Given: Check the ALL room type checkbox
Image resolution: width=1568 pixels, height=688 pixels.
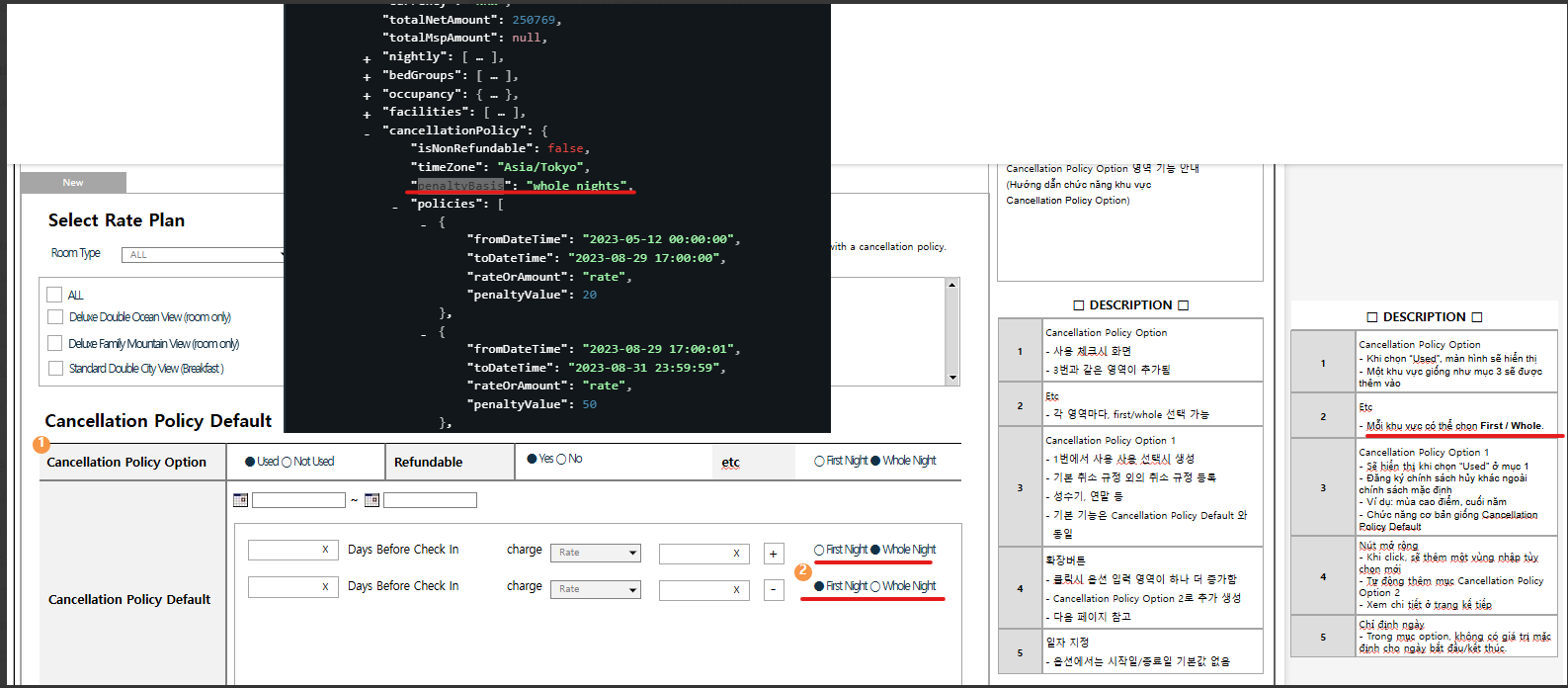Looking at the screenshot, I should tap(55, 295).
